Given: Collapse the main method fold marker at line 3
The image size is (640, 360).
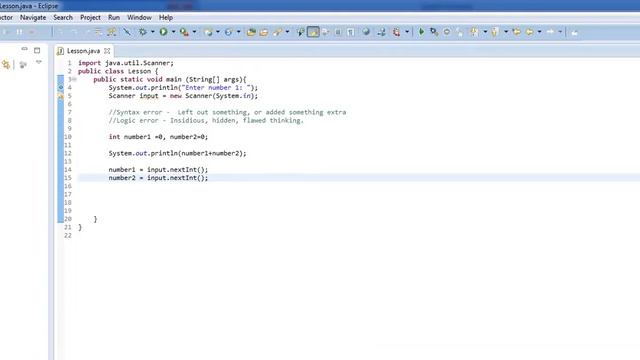Looking at the screenshot, I should coord(74,80).
